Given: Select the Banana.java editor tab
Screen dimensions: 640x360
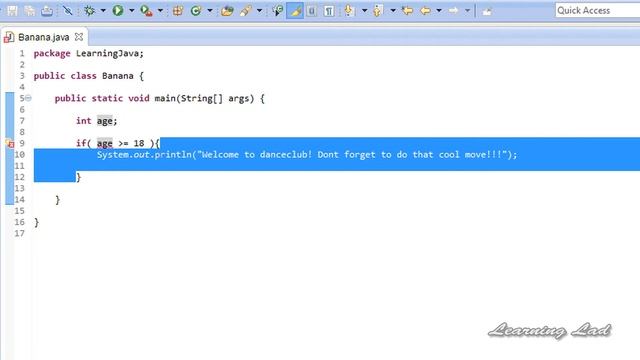Looking at the screenshot, I should coord(44,37).
